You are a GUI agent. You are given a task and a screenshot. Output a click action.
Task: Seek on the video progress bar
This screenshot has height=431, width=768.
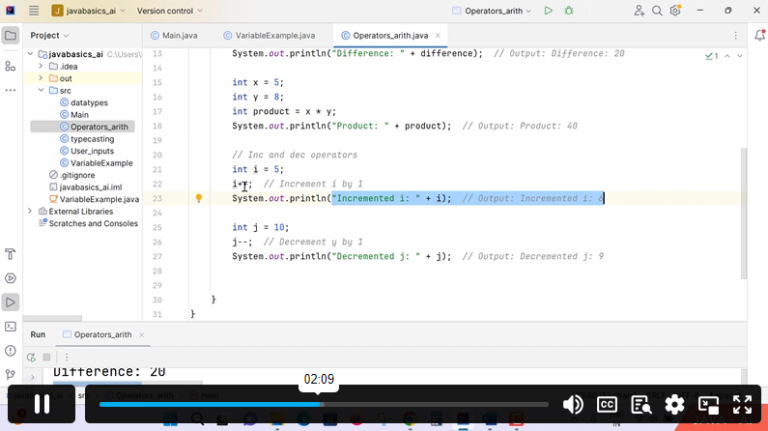point(323,405)
